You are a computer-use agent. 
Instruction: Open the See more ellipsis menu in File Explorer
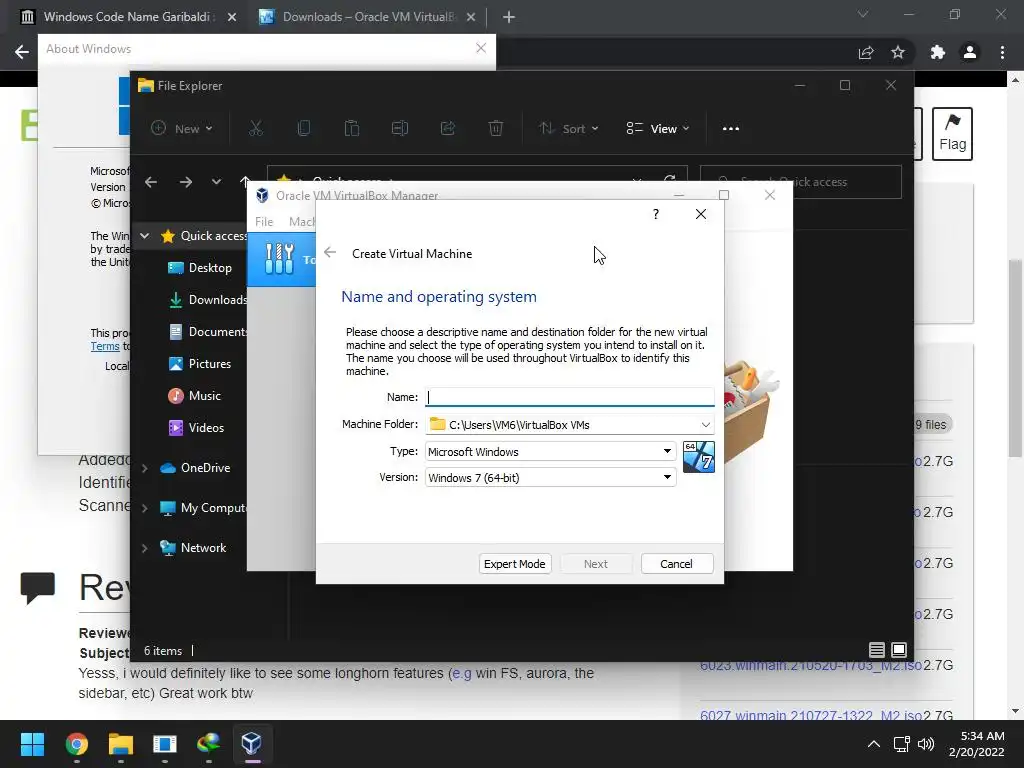point(731,129)
